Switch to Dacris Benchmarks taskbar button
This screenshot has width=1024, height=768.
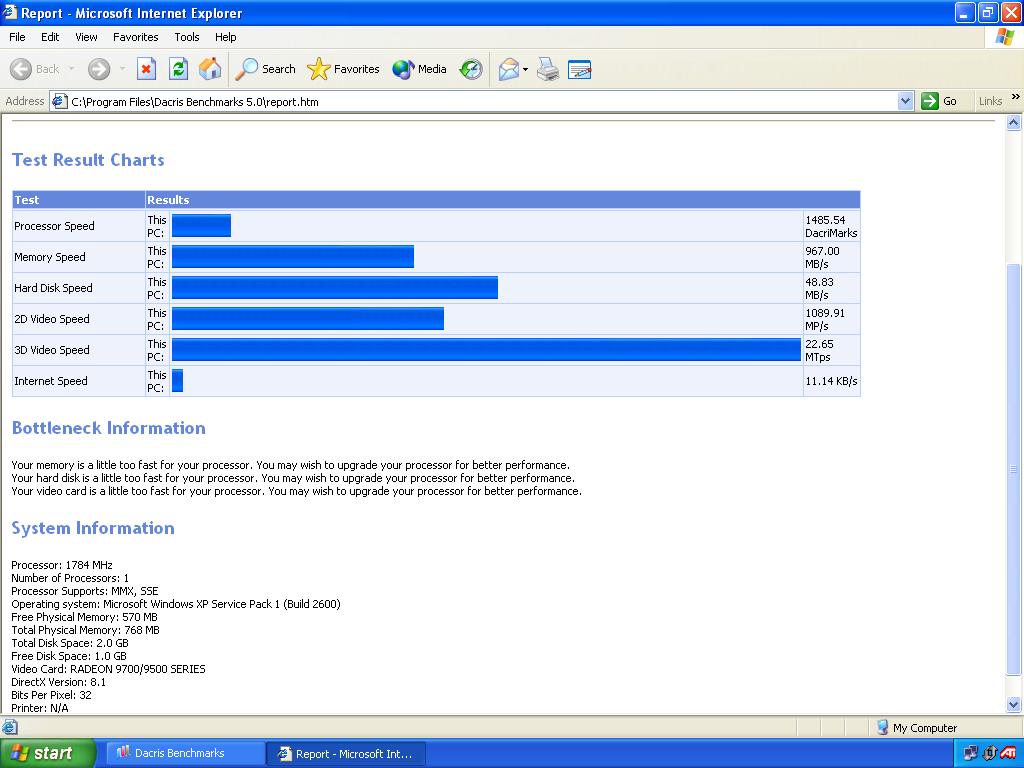click(185, 753)
